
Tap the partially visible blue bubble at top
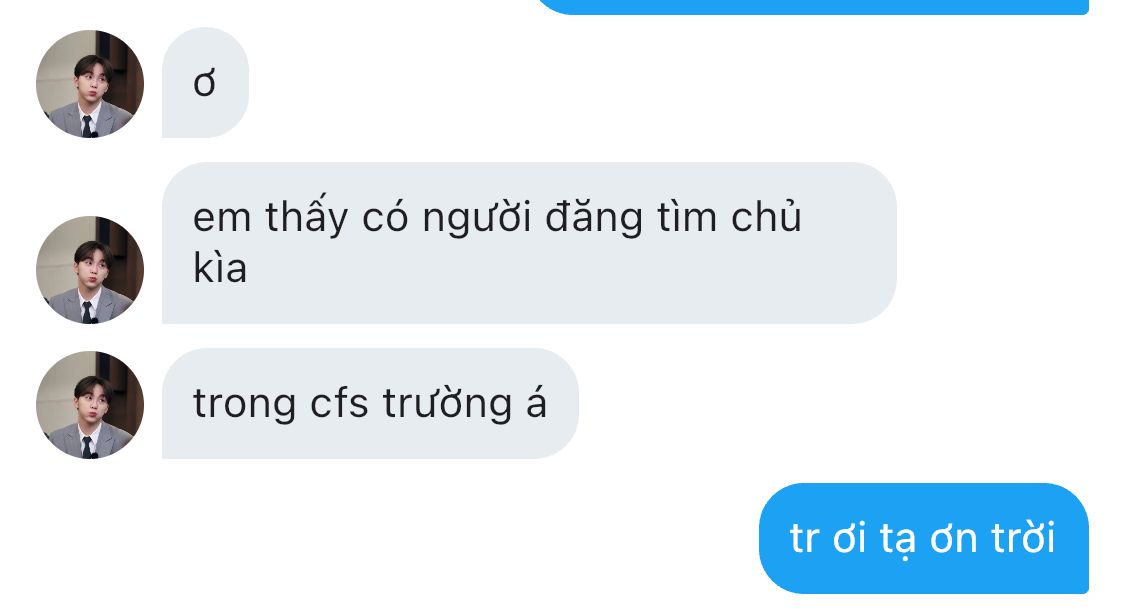[x=813, y=6]
